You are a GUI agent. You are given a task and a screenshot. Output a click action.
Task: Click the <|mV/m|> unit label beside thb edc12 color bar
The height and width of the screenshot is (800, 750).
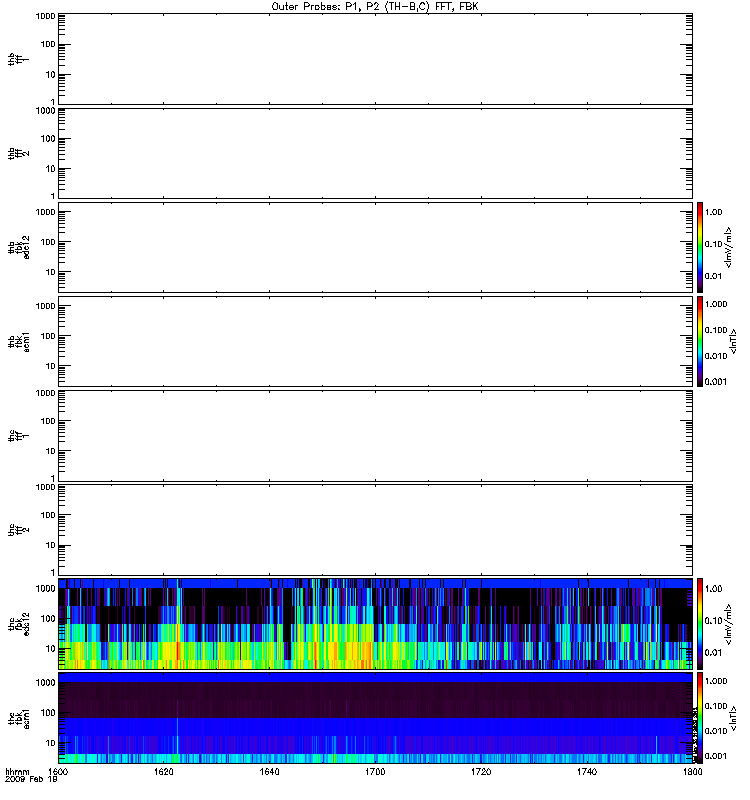click(729, 247)
